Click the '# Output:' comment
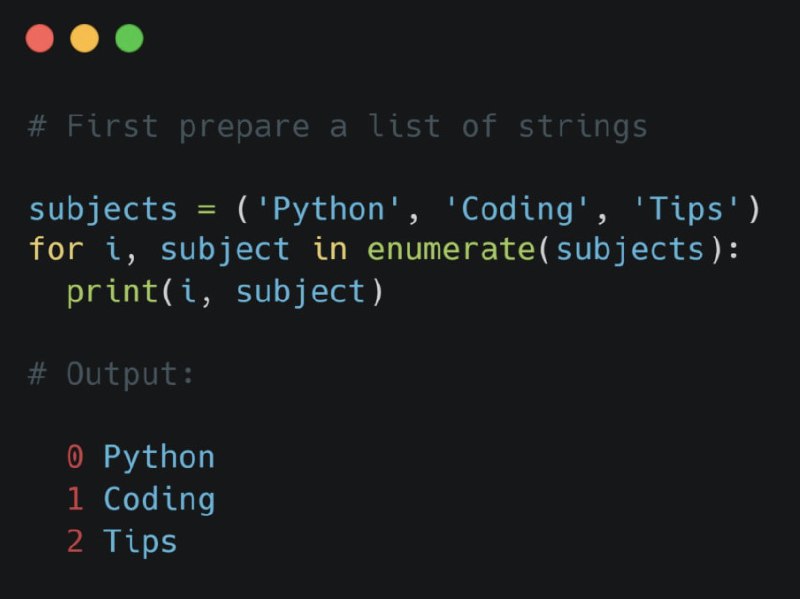The height and width of the screenshot is (599, 800). click(x=111, y=375)
